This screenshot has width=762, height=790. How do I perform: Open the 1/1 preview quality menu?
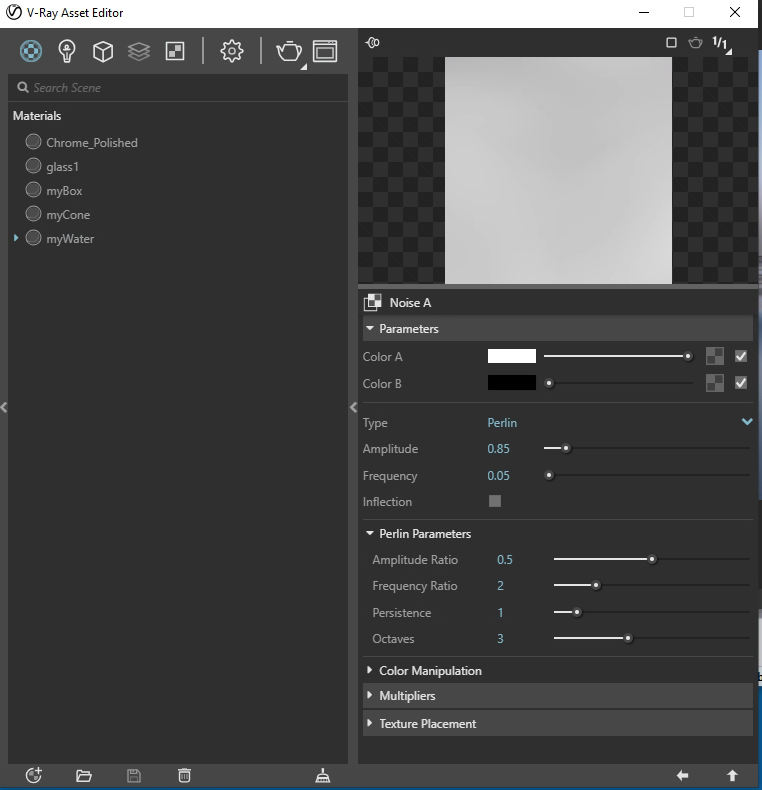721,44
